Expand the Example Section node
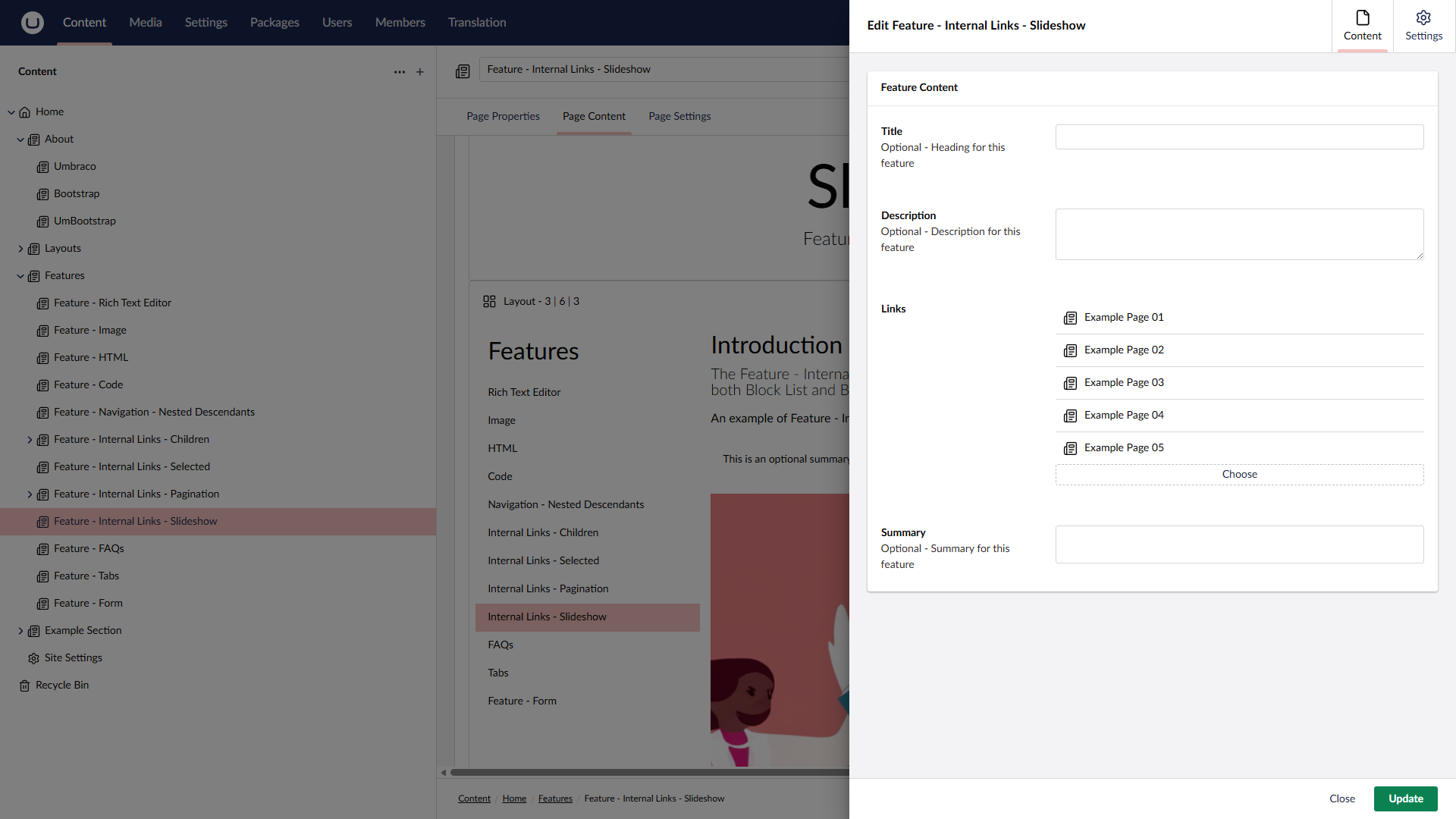The height and width of the screenshot is (819, 1456). tap(20, 631)
